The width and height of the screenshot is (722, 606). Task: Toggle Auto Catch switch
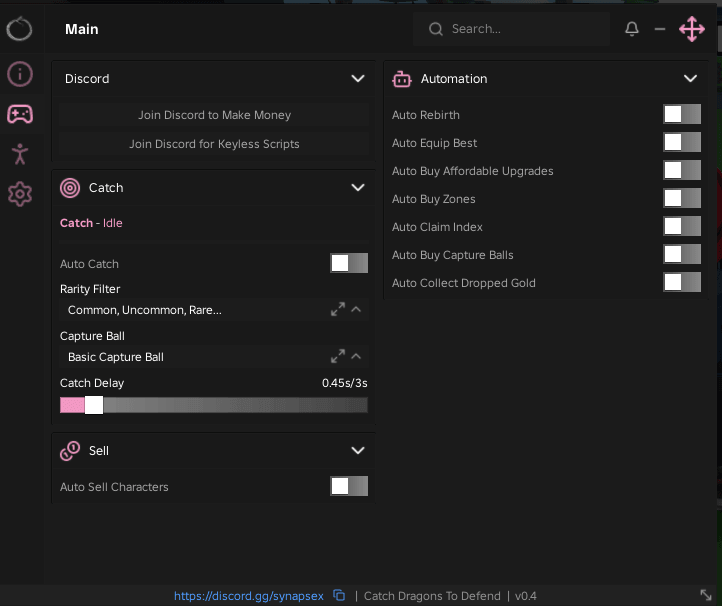[x=349, y=263]
